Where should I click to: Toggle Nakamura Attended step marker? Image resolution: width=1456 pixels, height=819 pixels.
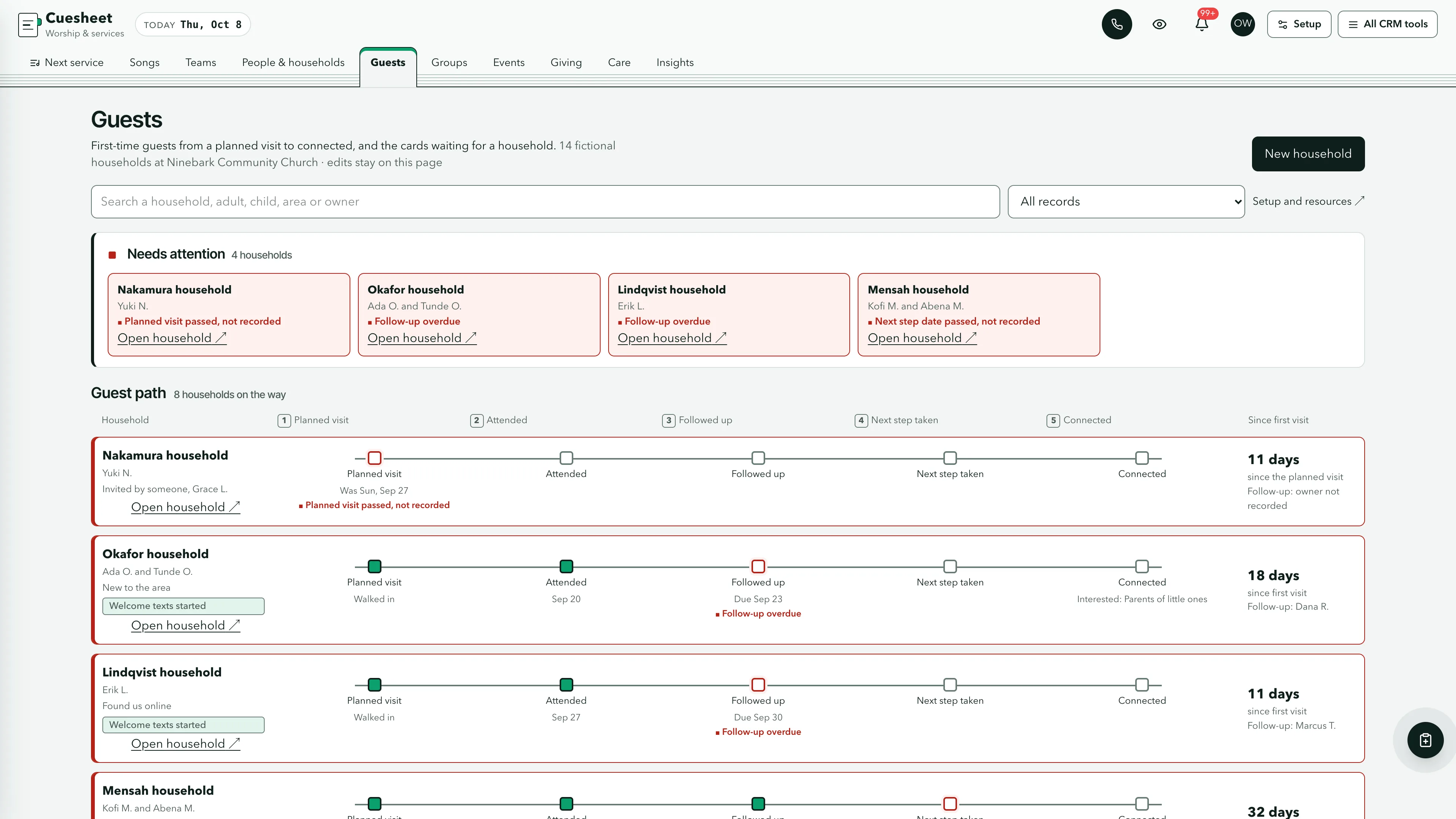566,458
